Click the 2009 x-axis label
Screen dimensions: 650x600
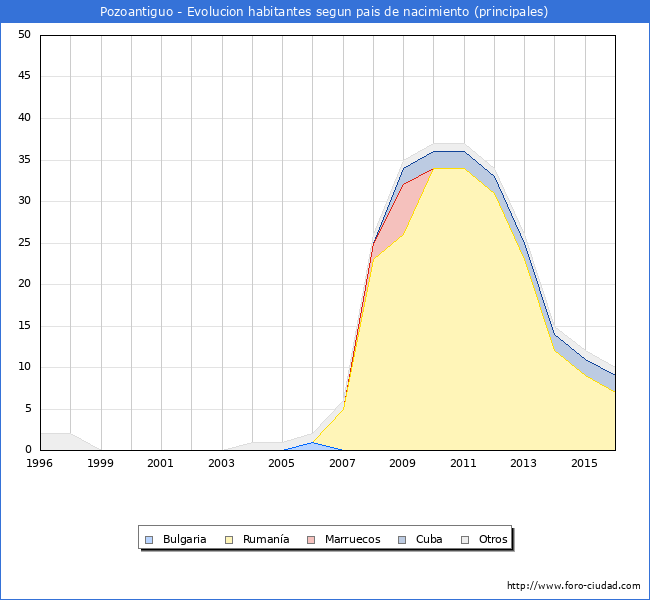403,463
